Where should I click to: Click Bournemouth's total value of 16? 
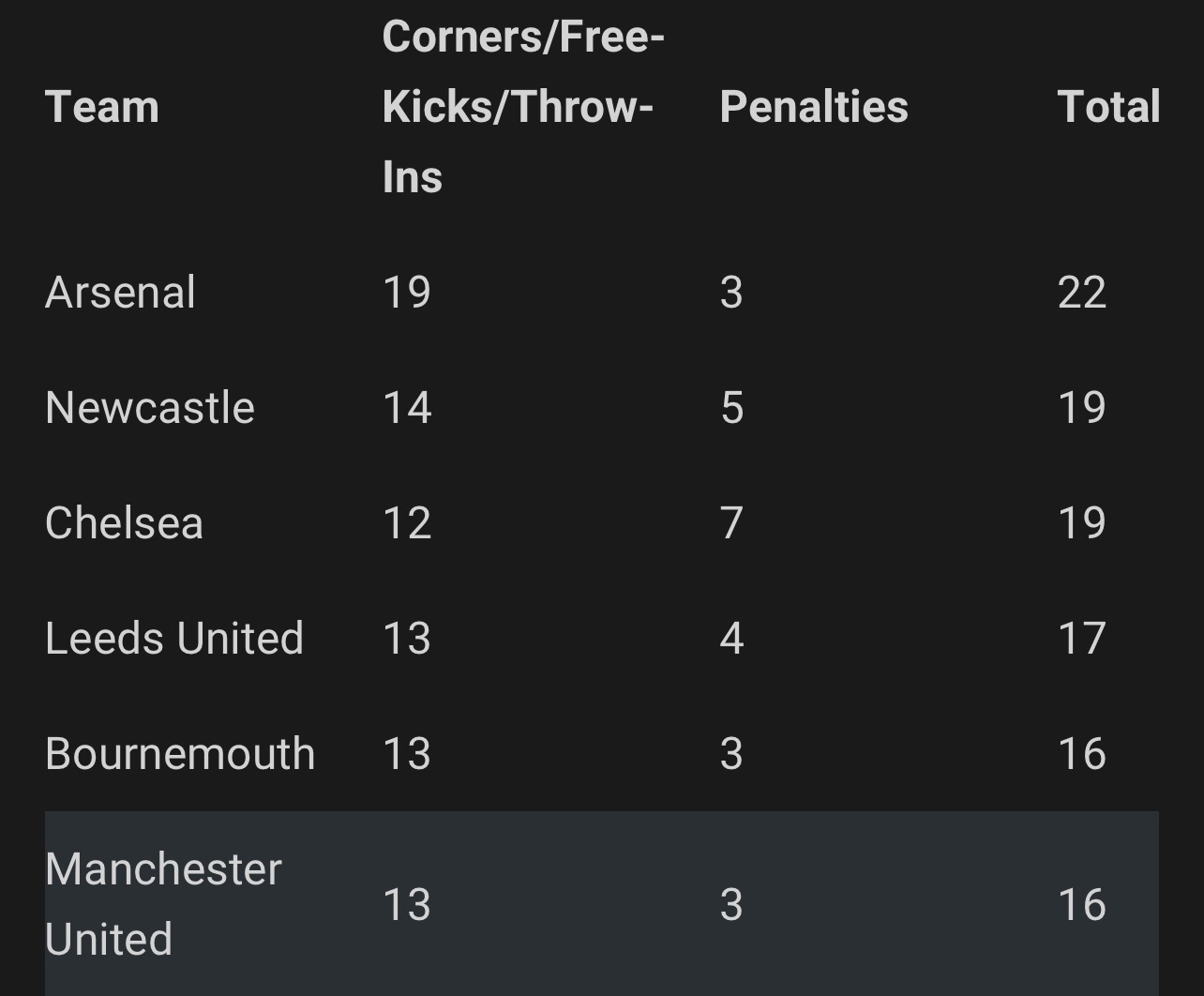coord(1081,753)
